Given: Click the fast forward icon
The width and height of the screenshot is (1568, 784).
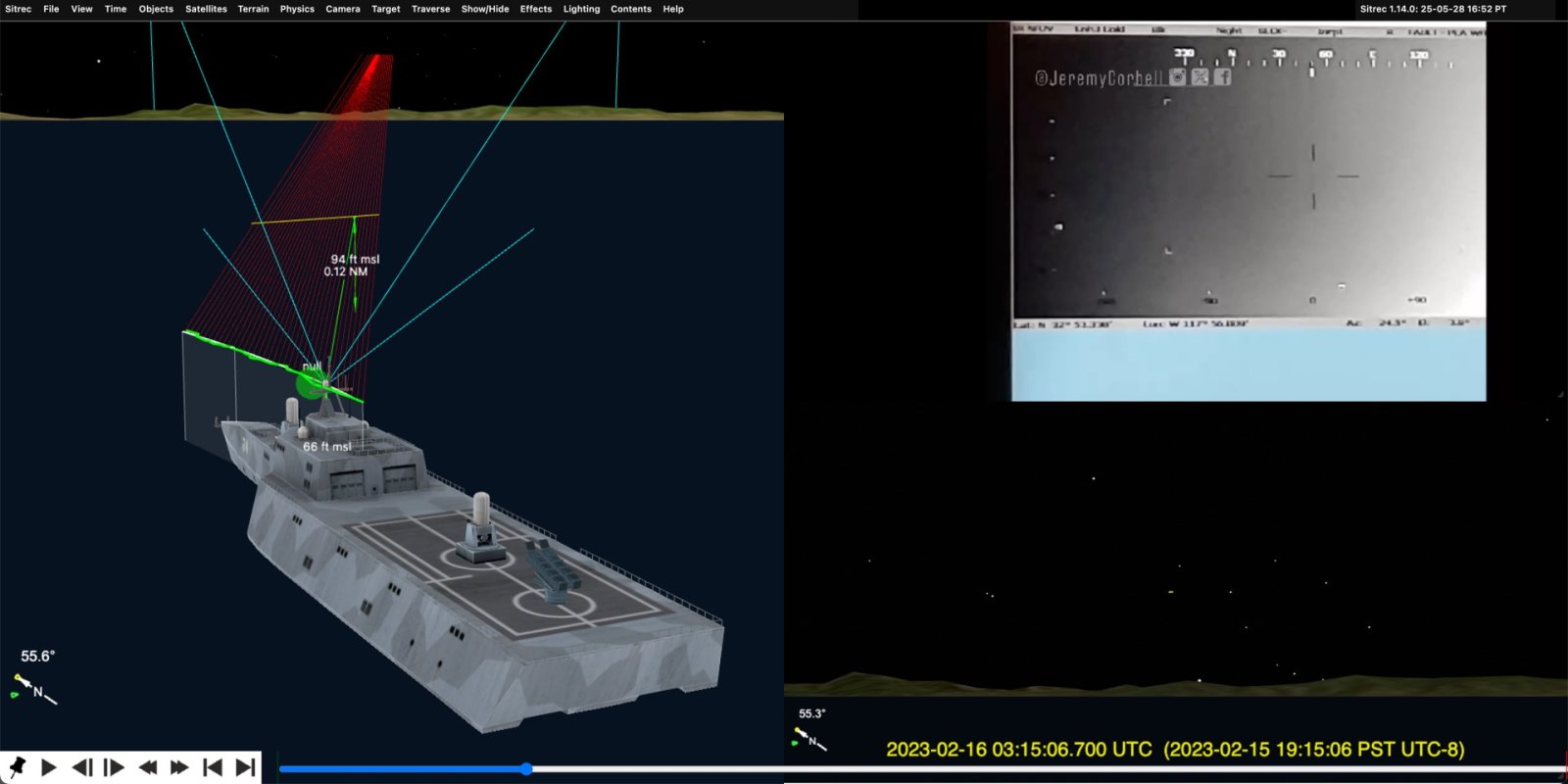Looking at the screenshot, I should pos(179,767).
